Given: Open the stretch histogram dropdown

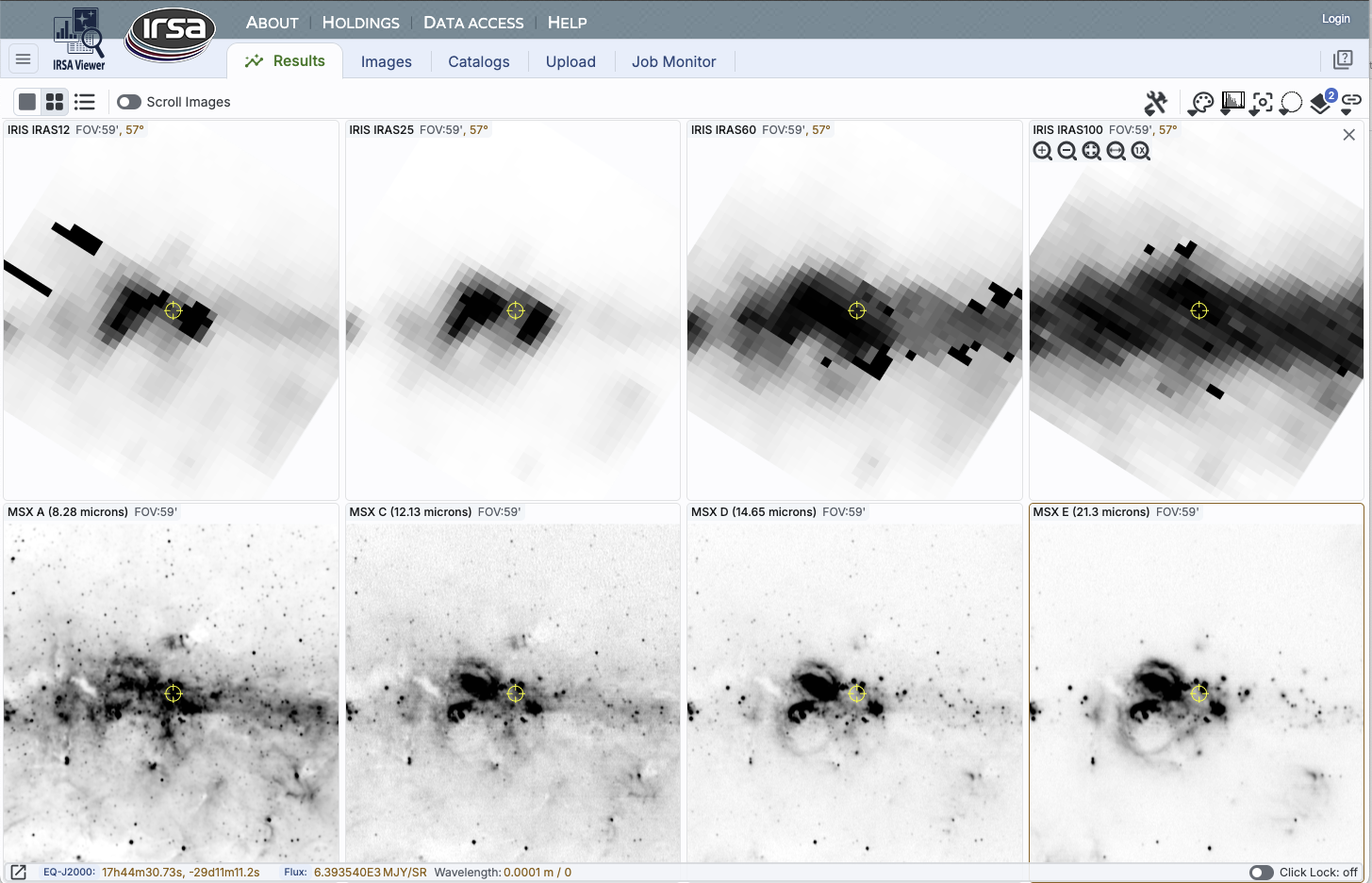Looking at the screenshot, I should coord(1231,102).
